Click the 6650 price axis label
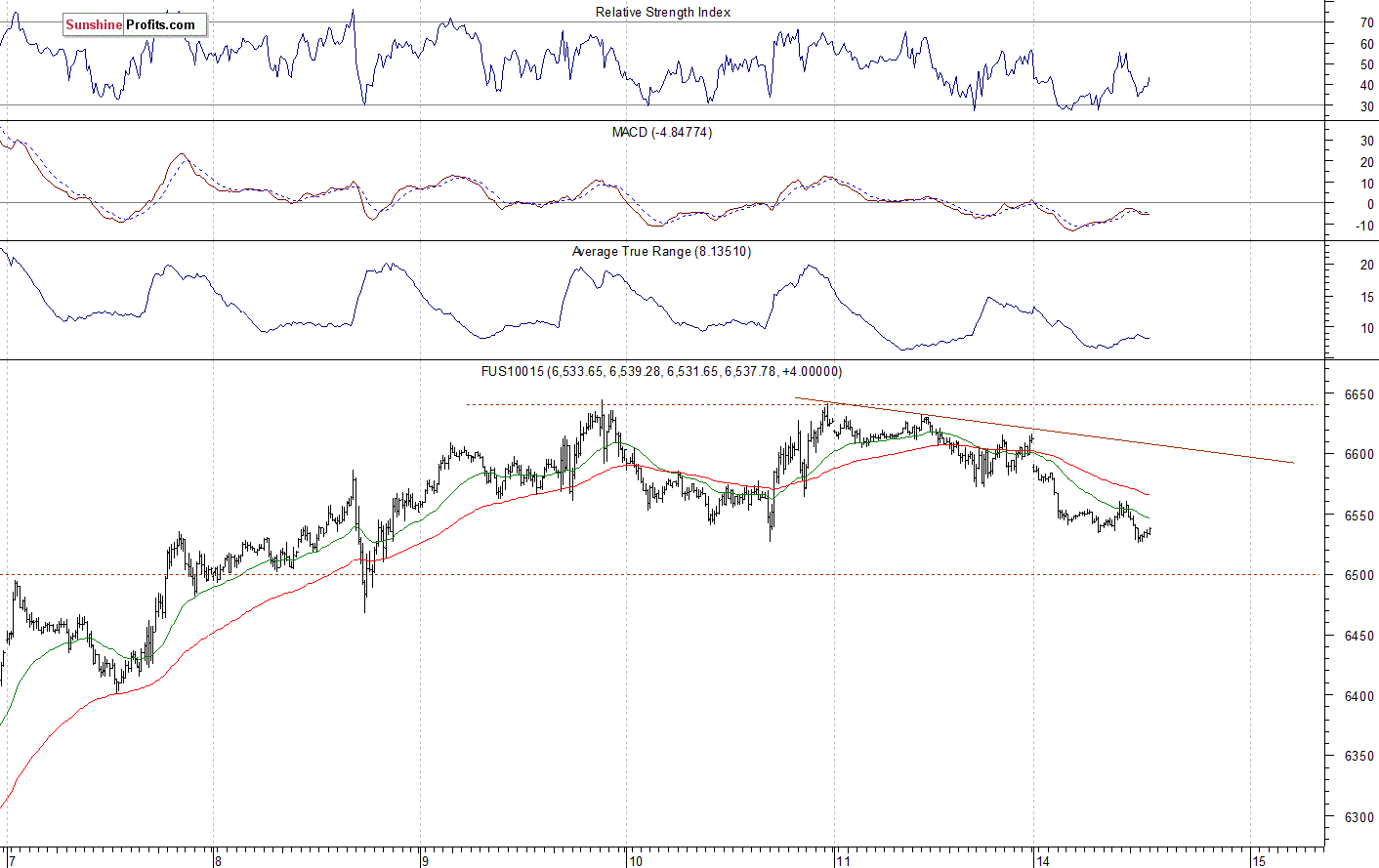This screenshot has width=1379, height=868. pyautogui.click(x=1359, y=395)
